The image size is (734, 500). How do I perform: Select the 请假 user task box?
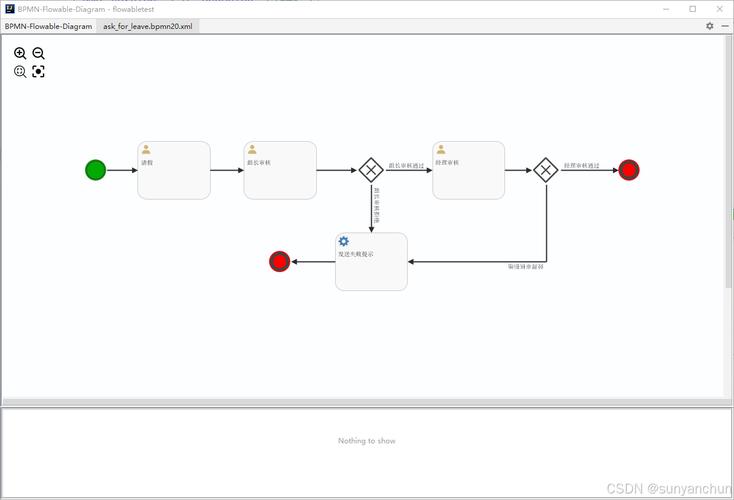(174, 170)
